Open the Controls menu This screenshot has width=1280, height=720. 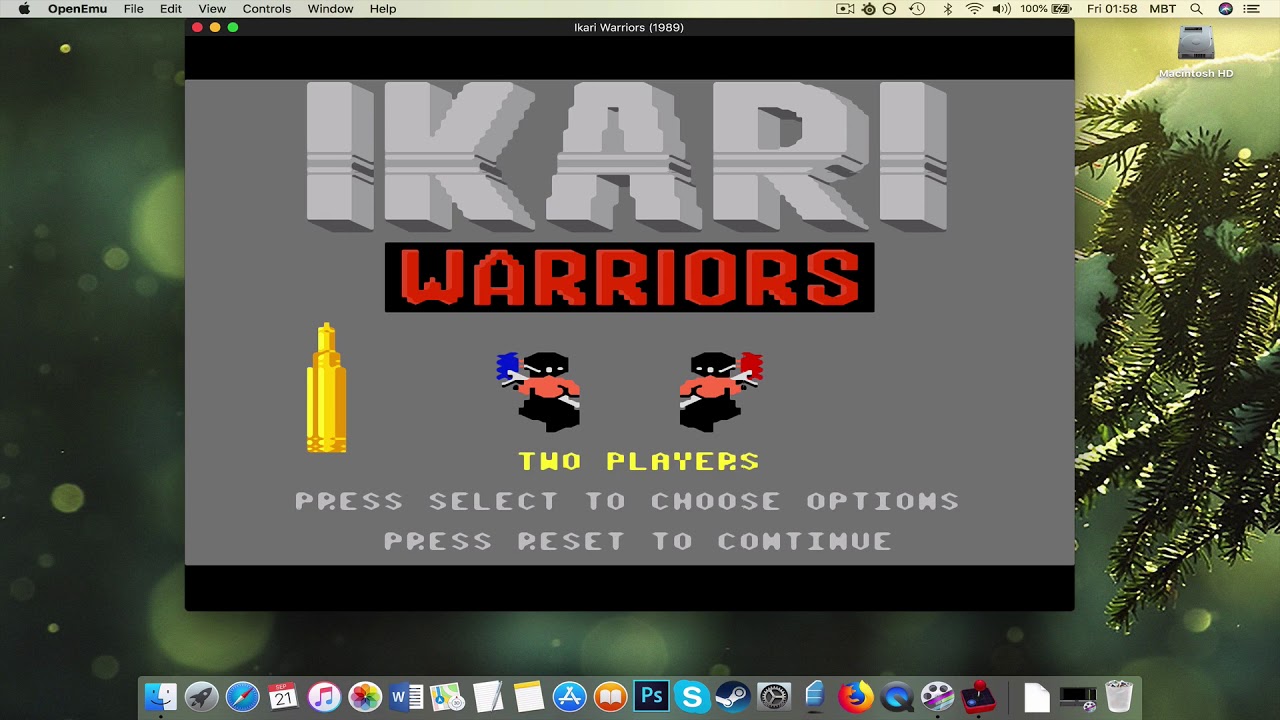[x=267, y=9]
